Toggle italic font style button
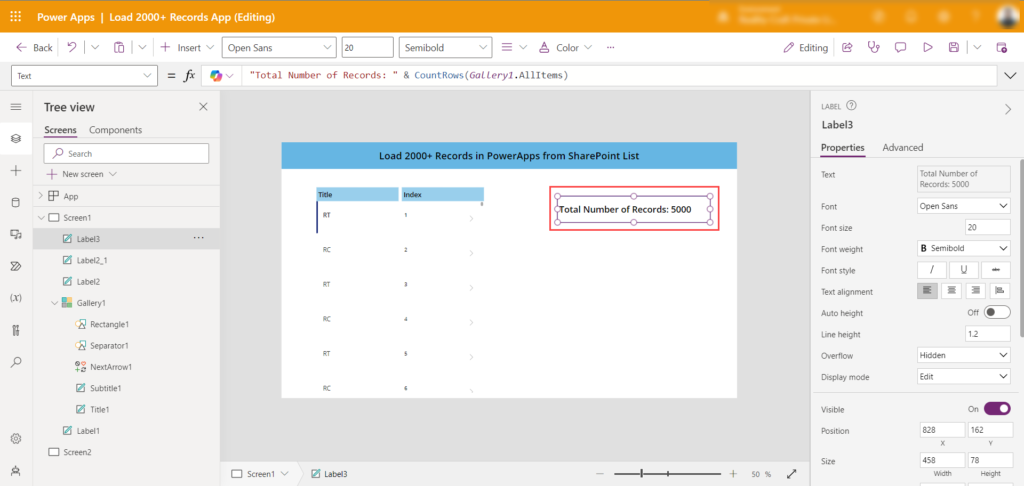 click(x=932, y=270)
